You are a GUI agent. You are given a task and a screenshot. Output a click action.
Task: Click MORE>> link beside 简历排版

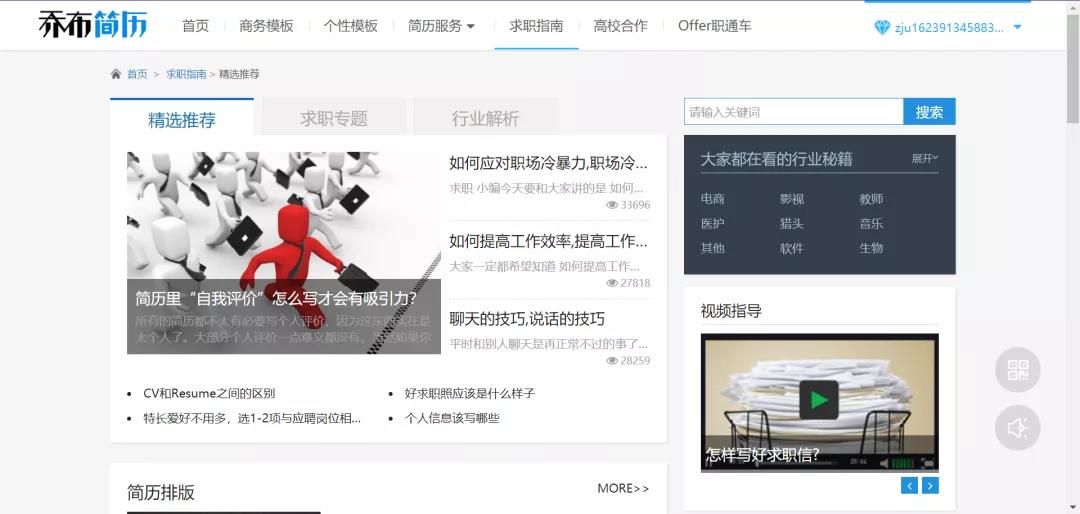623,488
